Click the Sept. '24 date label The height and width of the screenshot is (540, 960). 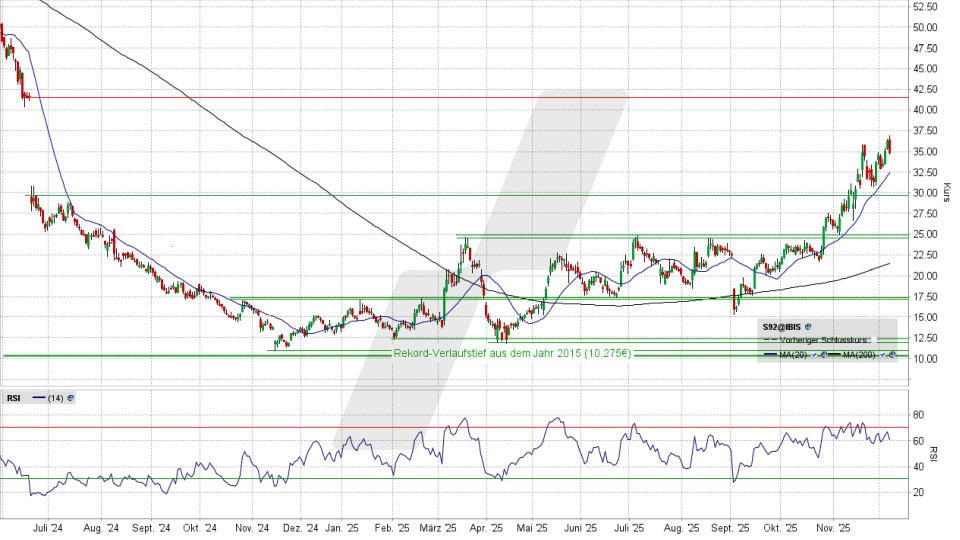(x=151, y=528)
